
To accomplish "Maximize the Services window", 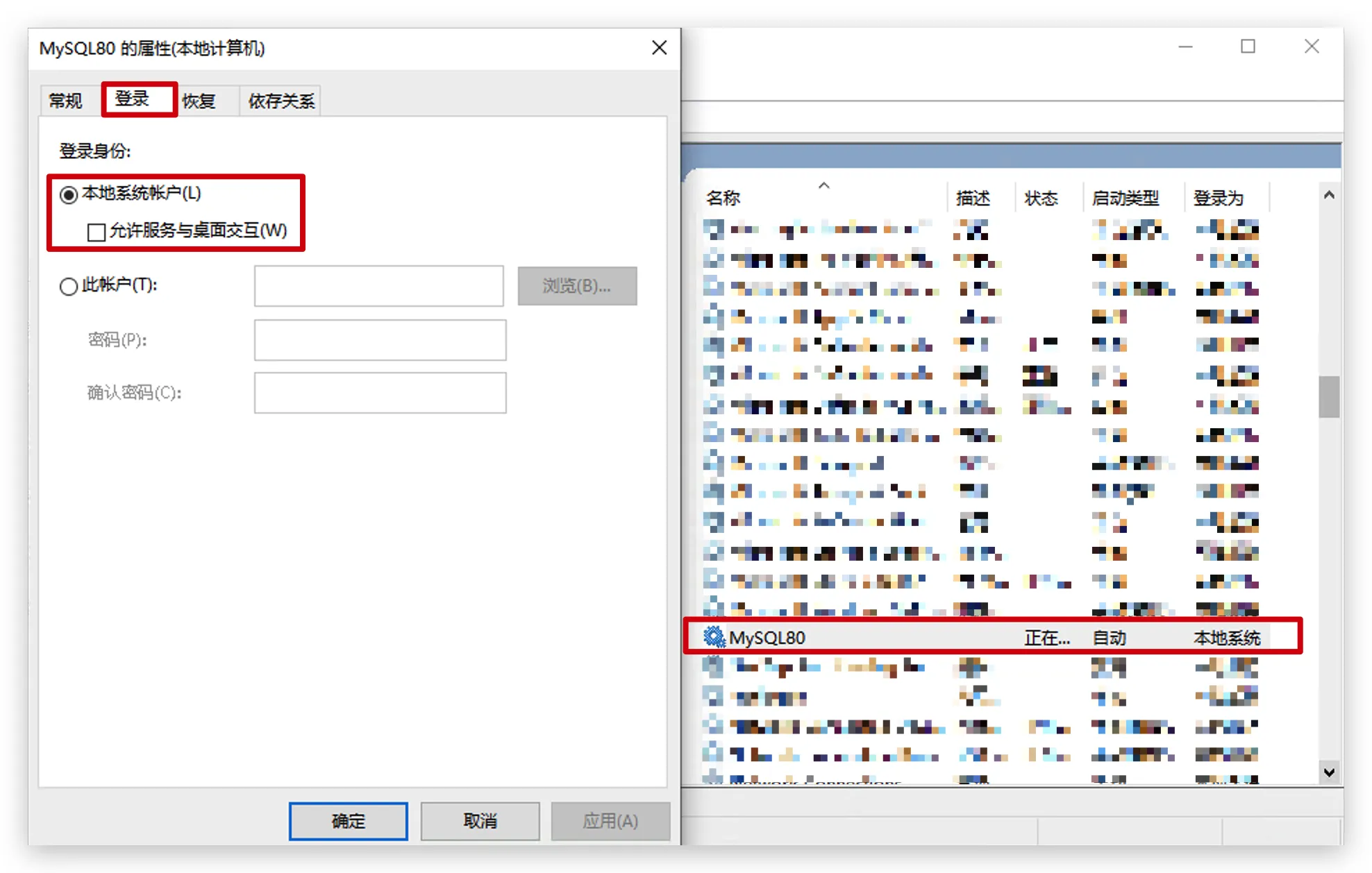I will coord(1248,46).
